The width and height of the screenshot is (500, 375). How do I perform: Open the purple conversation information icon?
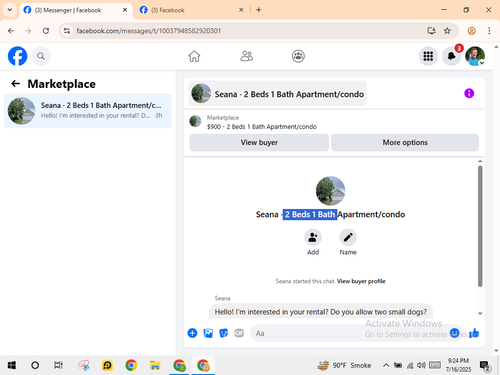(469, 93)
